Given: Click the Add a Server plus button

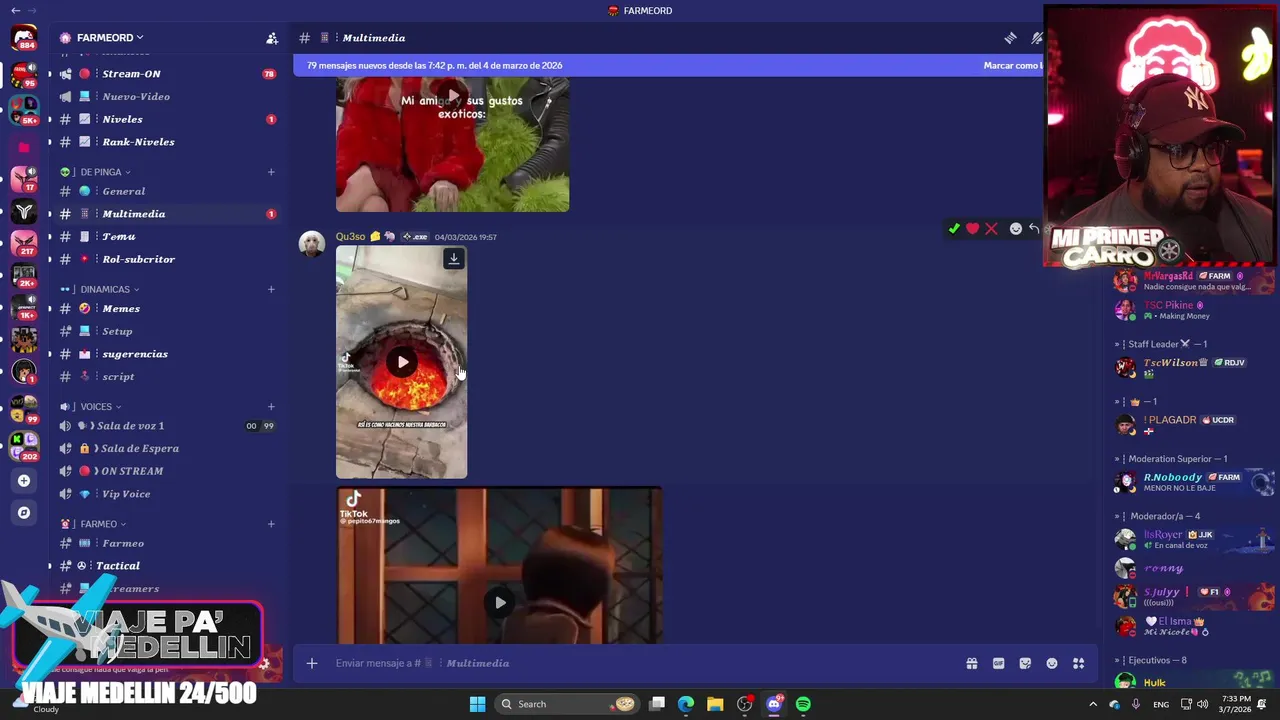Looking at the screenshot, I should pos(24,480).
